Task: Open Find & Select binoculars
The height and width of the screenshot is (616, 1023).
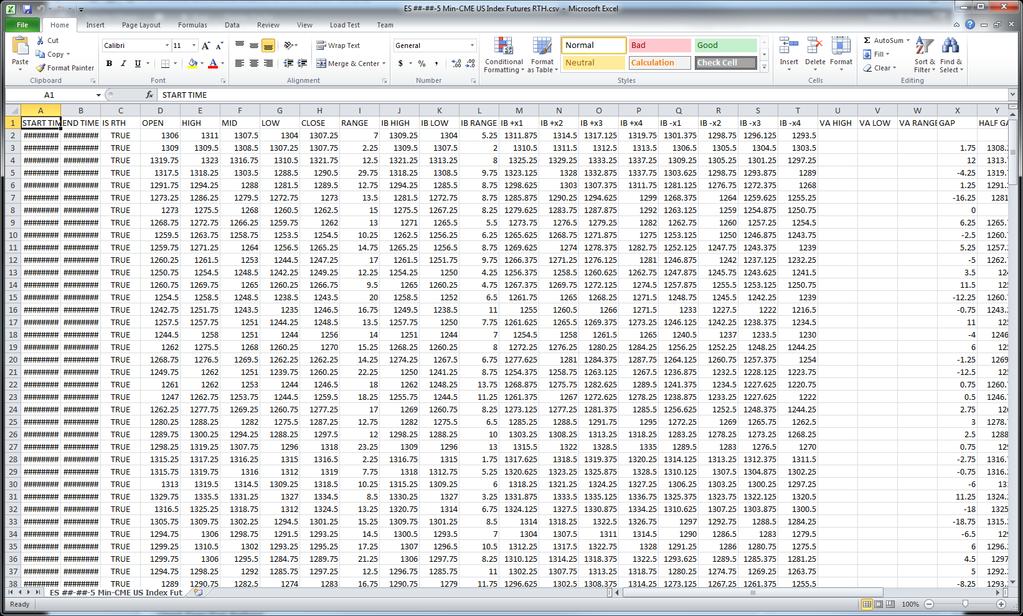Action: click(x=950, y=55)
